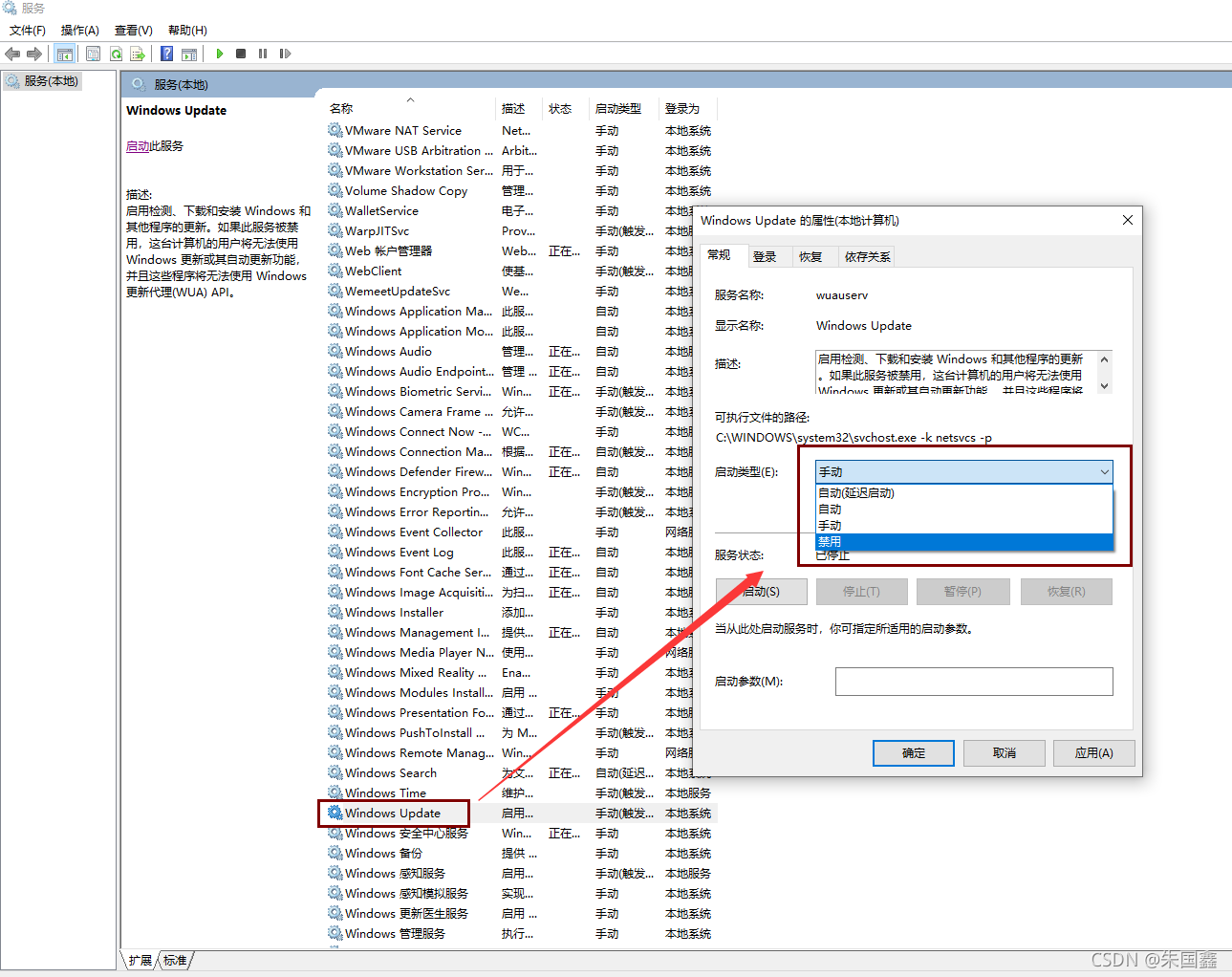Pause the service with the pause toolbar icon

263,54
